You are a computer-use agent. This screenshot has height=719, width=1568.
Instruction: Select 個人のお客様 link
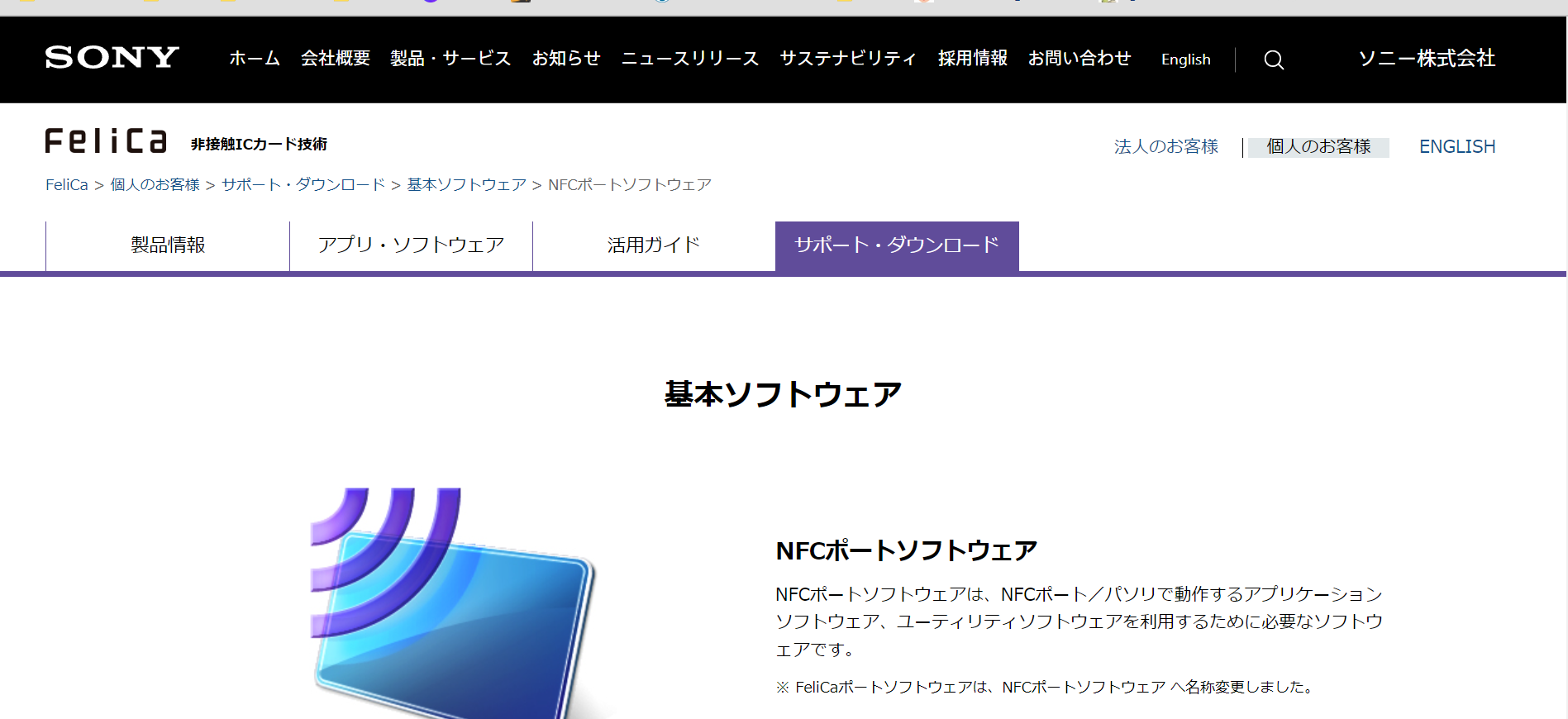[1318, 147]
